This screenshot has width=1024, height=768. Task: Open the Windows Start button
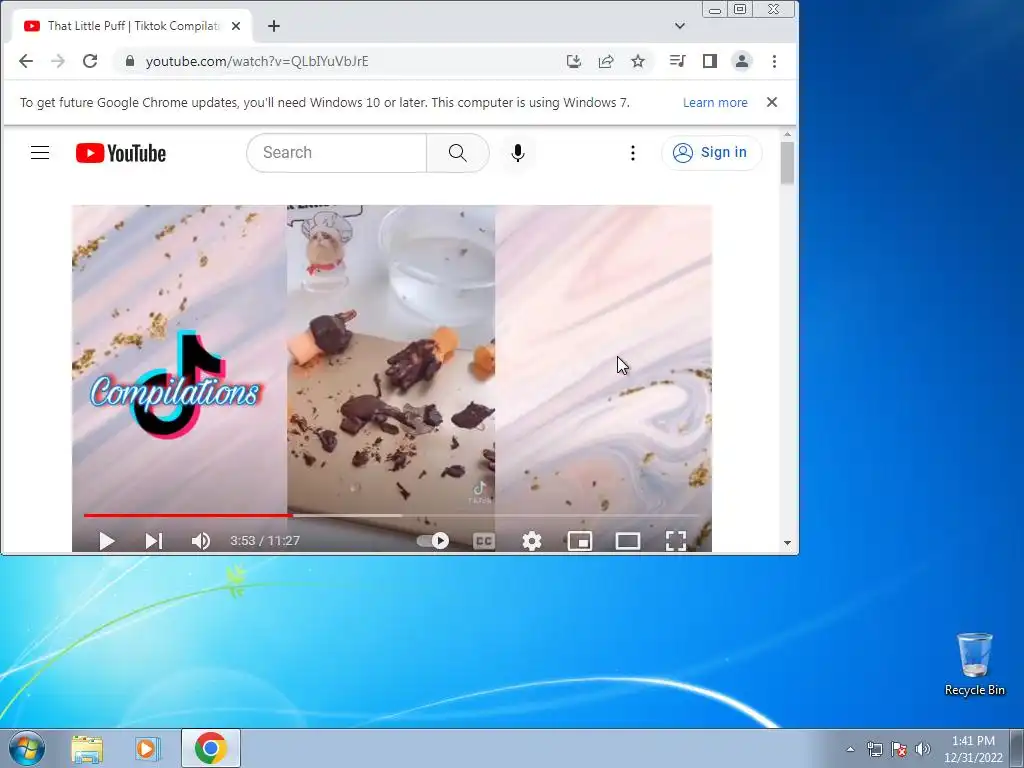click(x=26, y=748)
